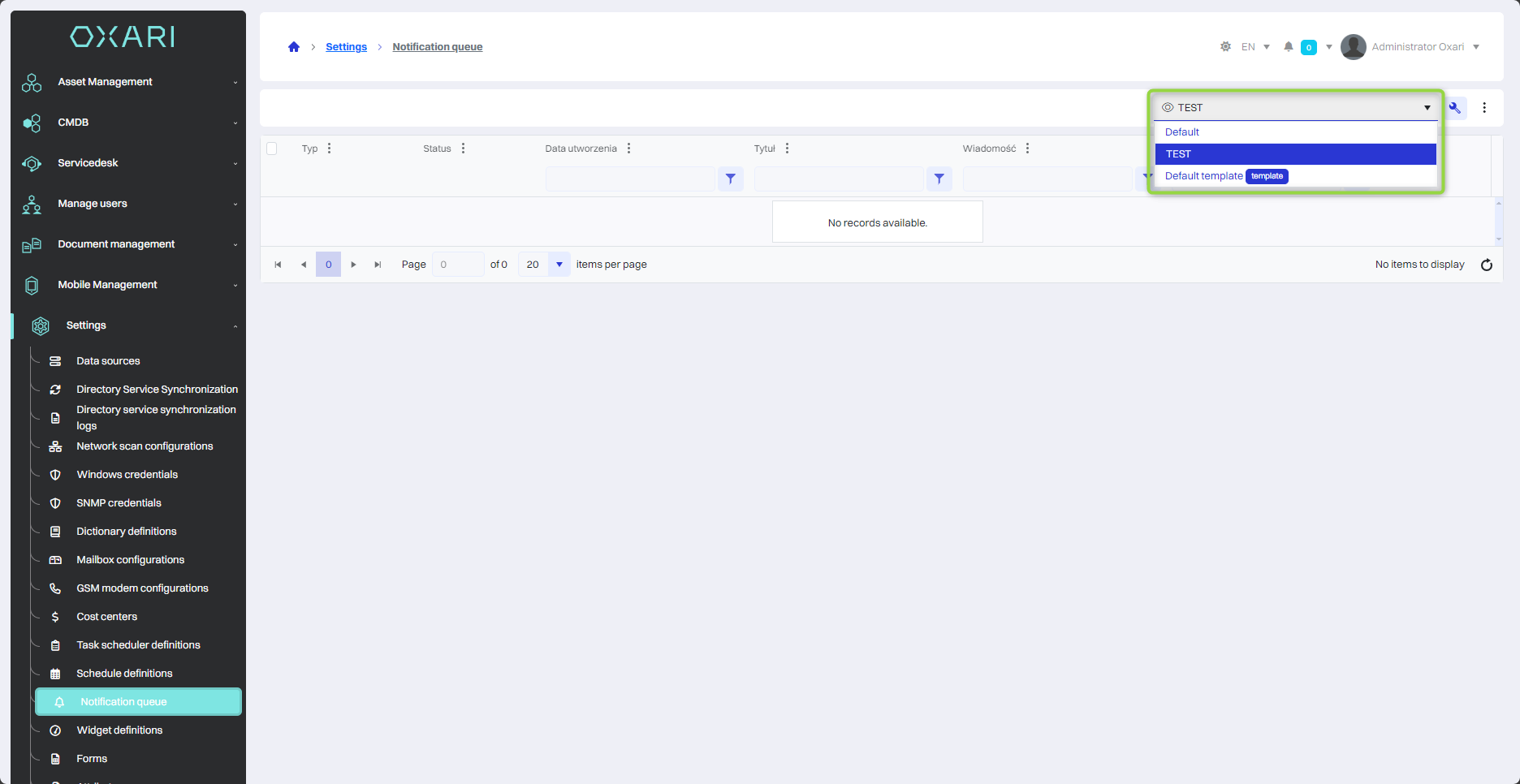The height and width of the screenshot is (784, 1520).
Task: Select Default view from dropdown list
Action: pyautogui.click(x=1182, y=132)
